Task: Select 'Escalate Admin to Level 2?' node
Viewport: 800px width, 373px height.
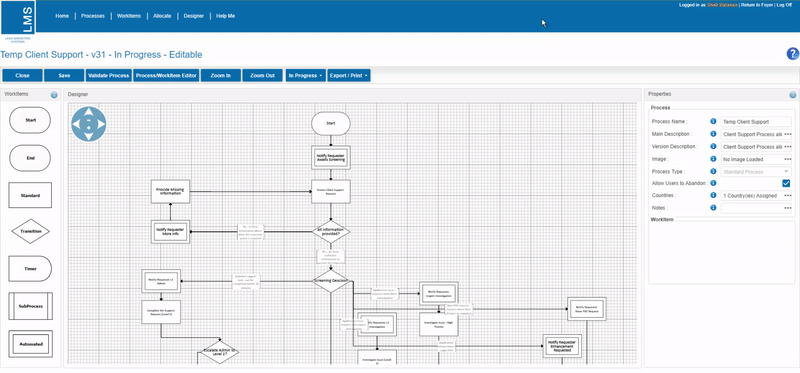Action: [220, 351]
